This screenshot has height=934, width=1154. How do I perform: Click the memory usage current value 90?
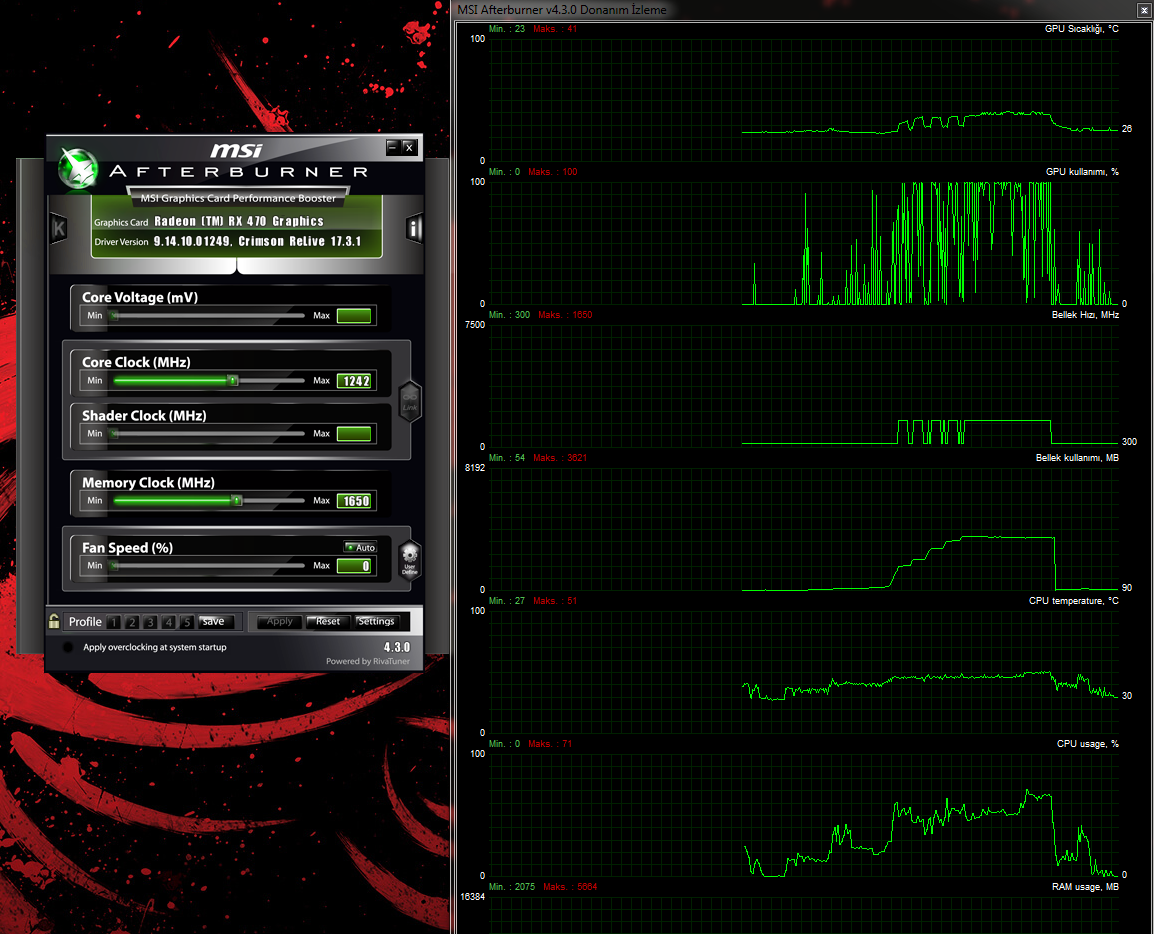pos(1127,587)
